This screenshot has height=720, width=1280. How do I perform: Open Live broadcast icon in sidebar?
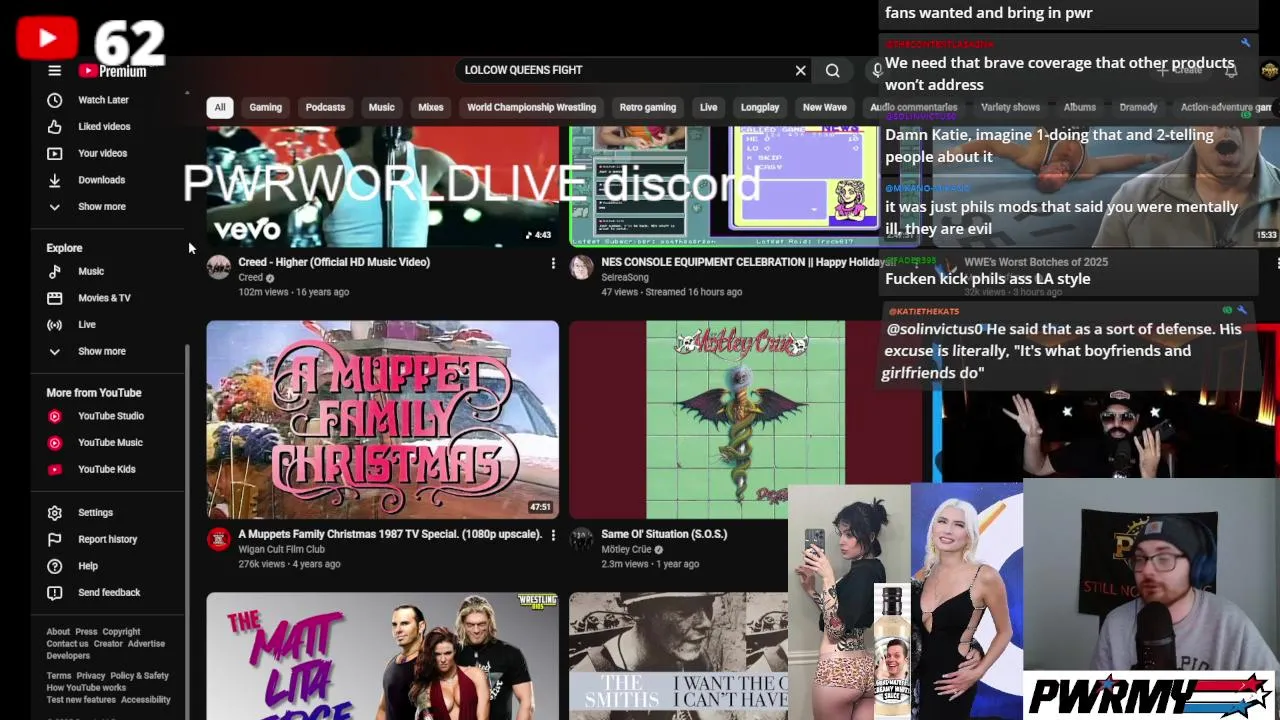(55, 325)
